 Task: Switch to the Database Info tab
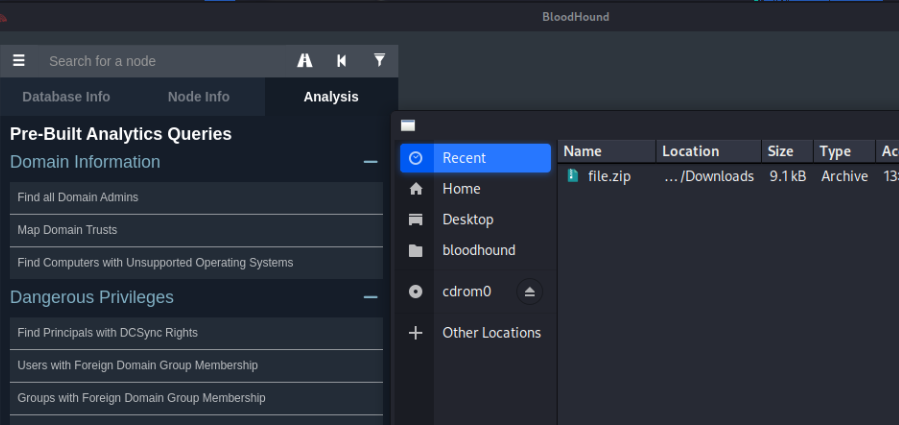click(x=66, y=97)
